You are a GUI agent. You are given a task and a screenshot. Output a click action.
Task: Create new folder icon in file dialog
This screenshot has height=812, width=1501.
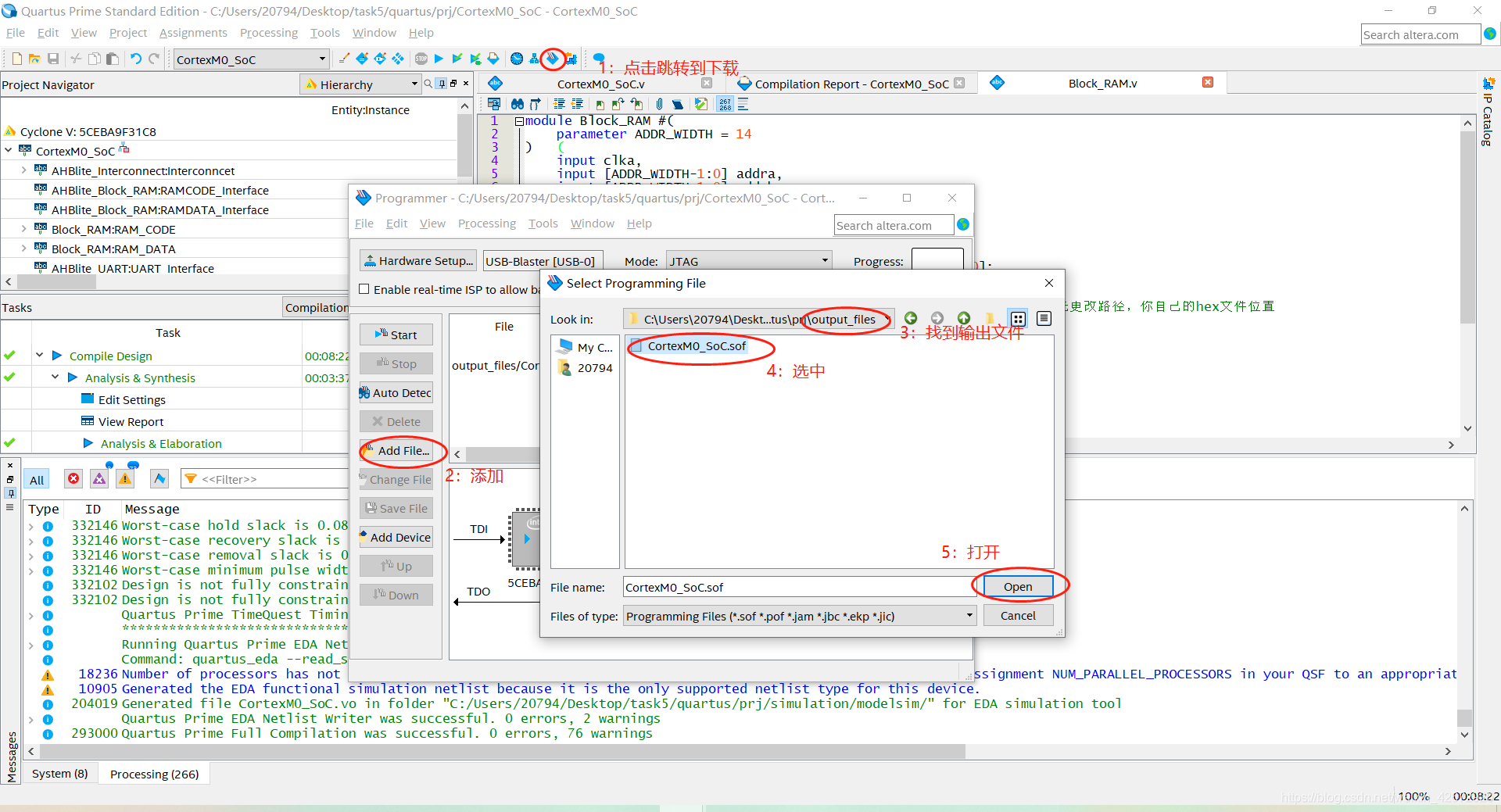click(x=991, y=318)
